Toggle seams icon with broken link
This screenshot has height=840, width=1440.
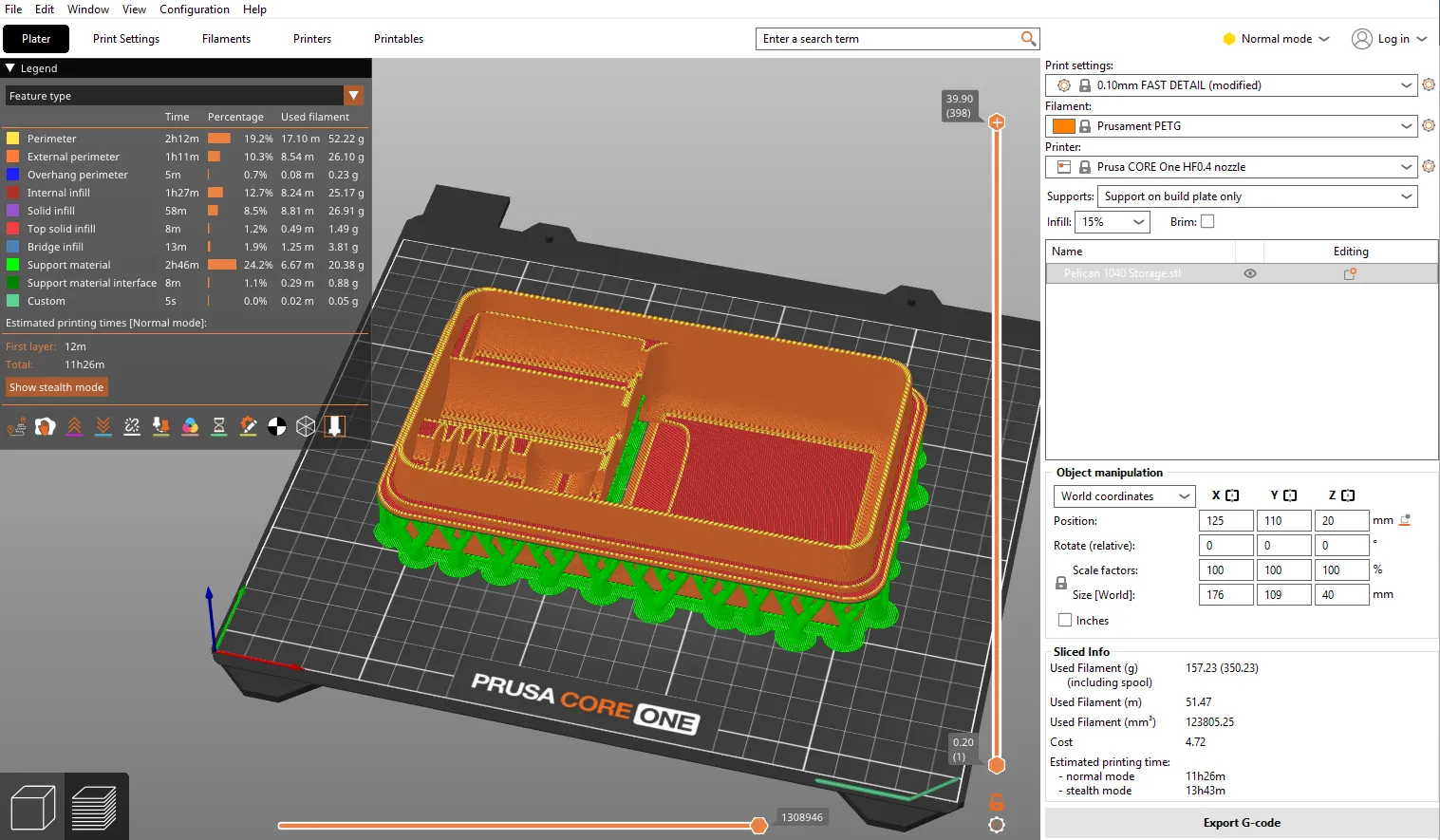click(x=132, y=427)
